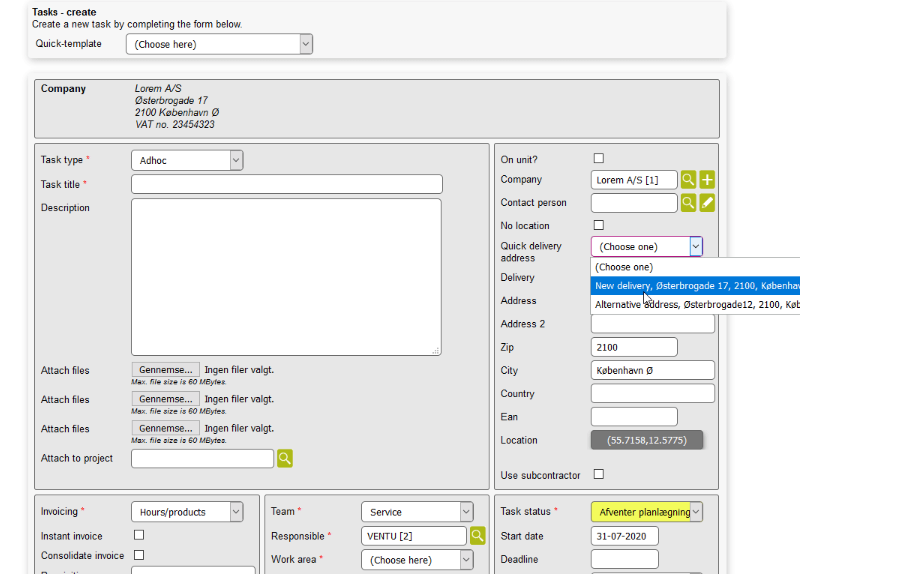Click the search icon beside Responsible field

click(x=478, y=536)
